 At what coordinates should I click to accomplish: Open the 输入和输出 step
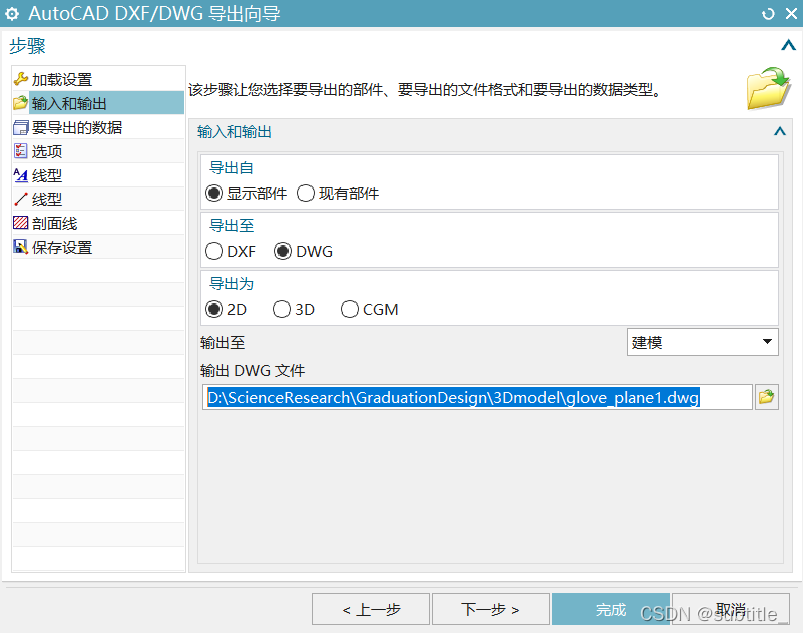(x=98, y=103)
